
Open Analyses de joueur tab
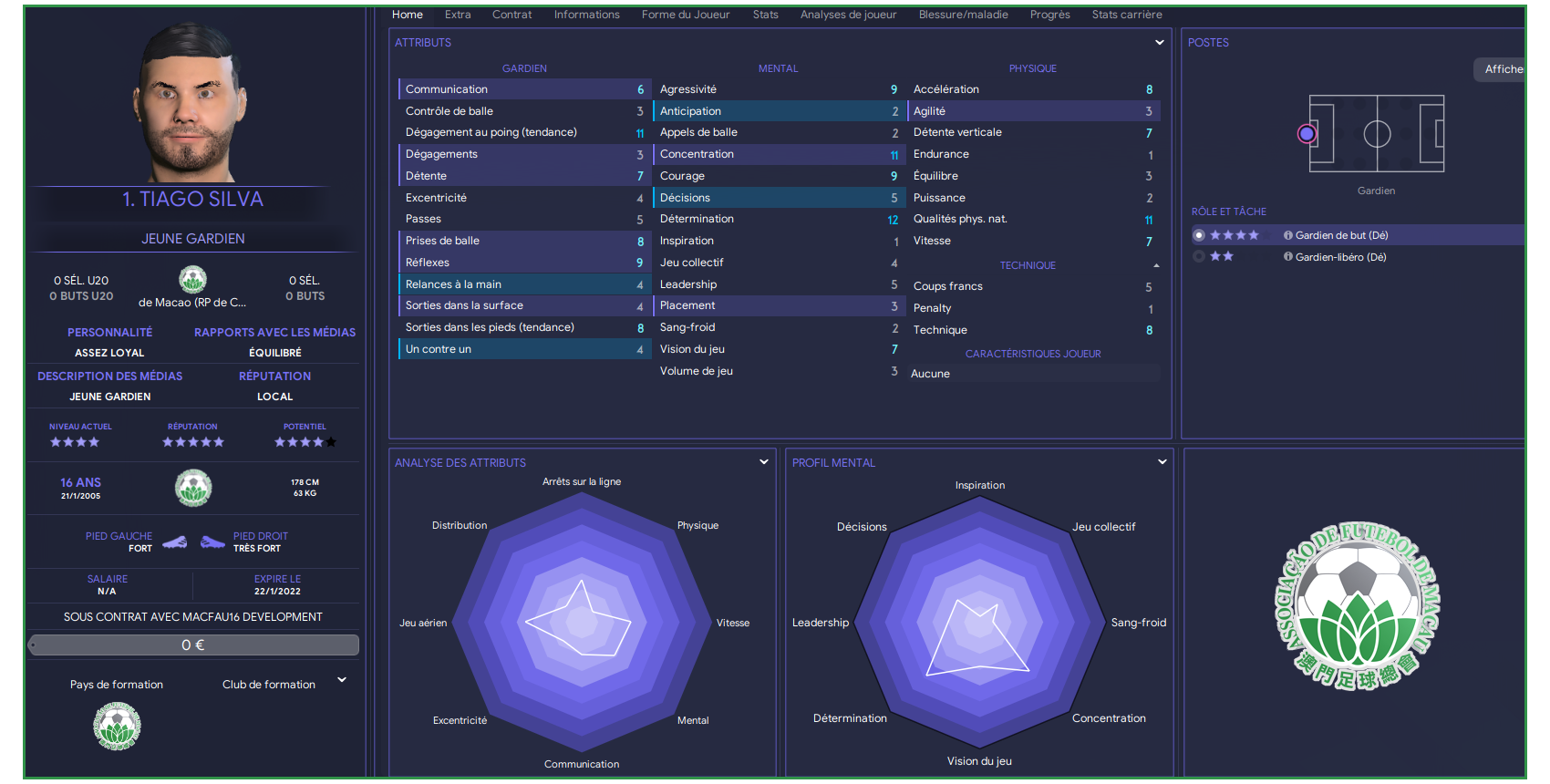tap(848, 15)
